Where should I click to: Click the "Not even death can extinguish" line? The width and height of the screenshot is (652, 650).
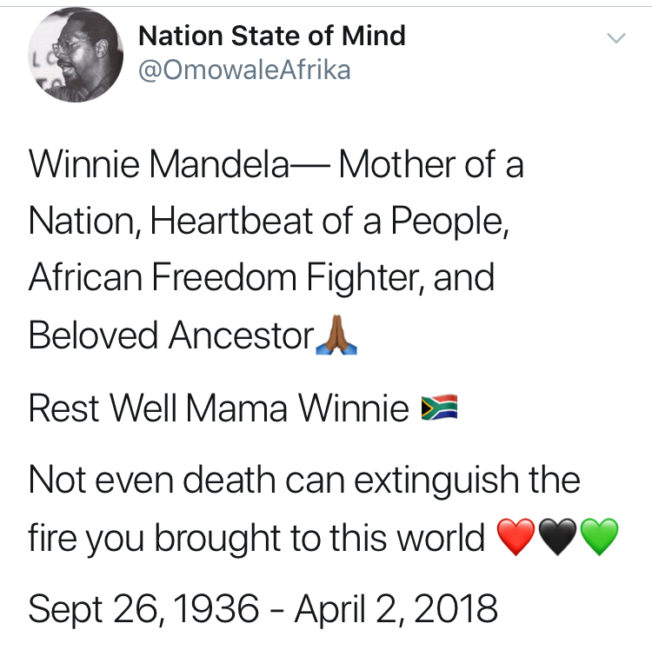(304, 480)
